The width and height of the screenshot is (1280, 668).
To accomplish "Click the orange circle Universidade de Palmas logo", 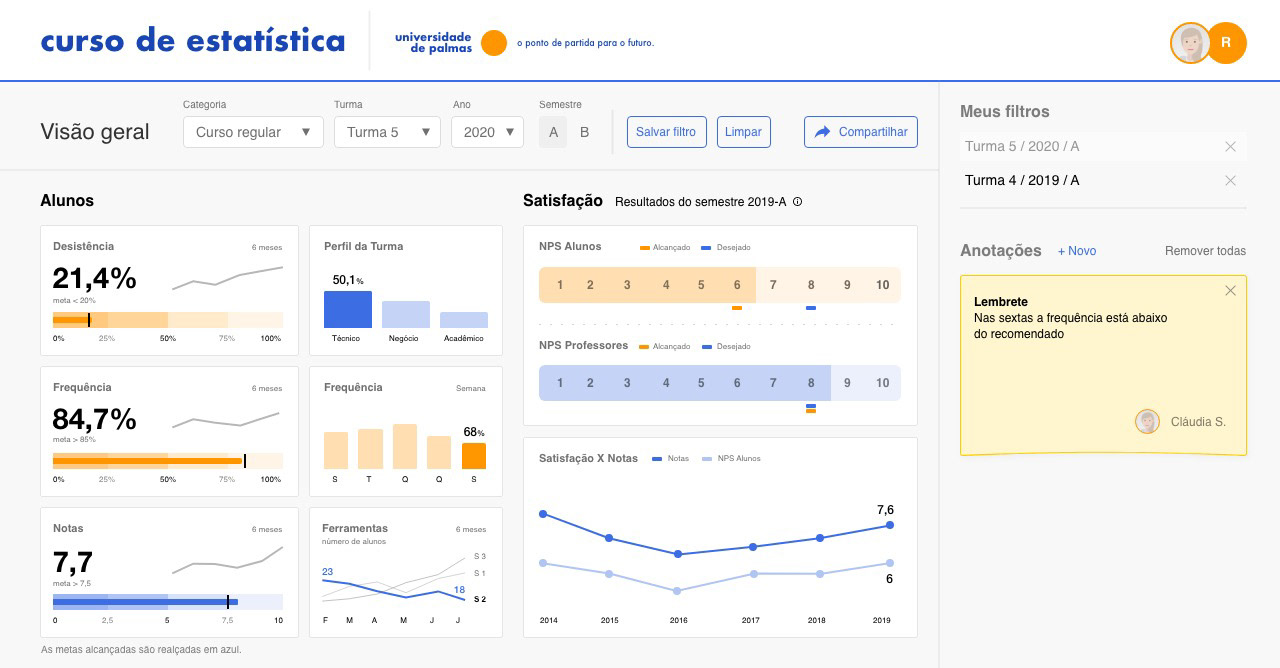I will [x=494, y=43].
